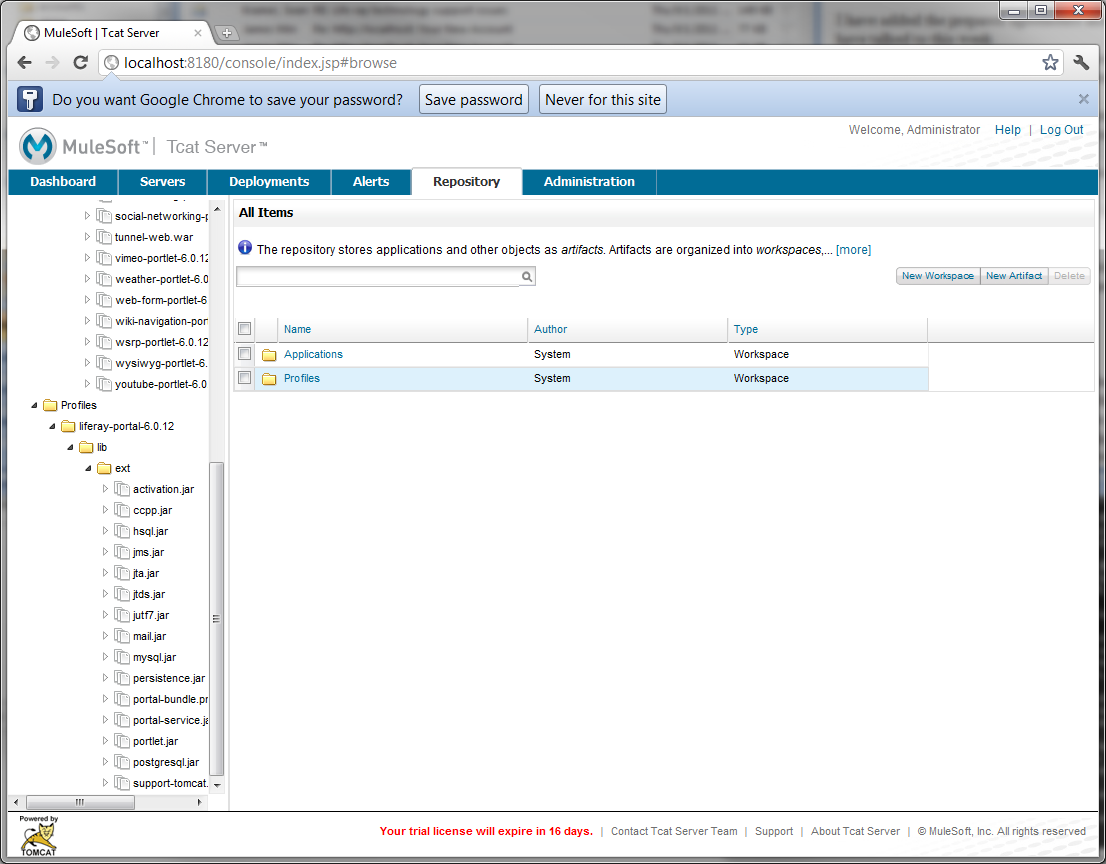Click the mysql.jar artifact icon
Image resolution: width=1106 pixels, height=864 pixels.
(122, 657)
